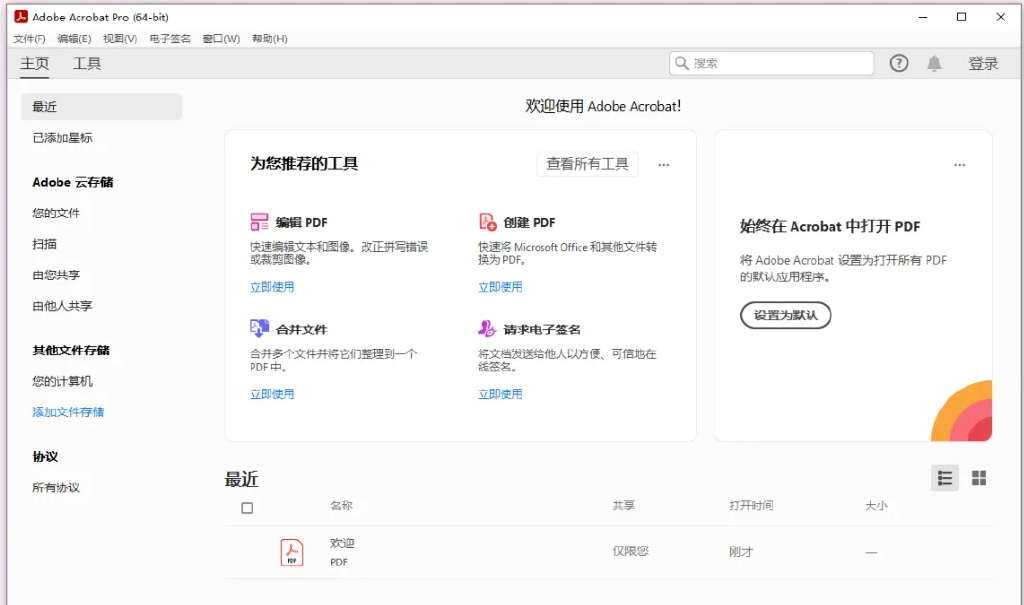The height and width of the screenshot is (605, 1024).
Task: Open the 欢迎 PDF file icon
Action: 290,551
